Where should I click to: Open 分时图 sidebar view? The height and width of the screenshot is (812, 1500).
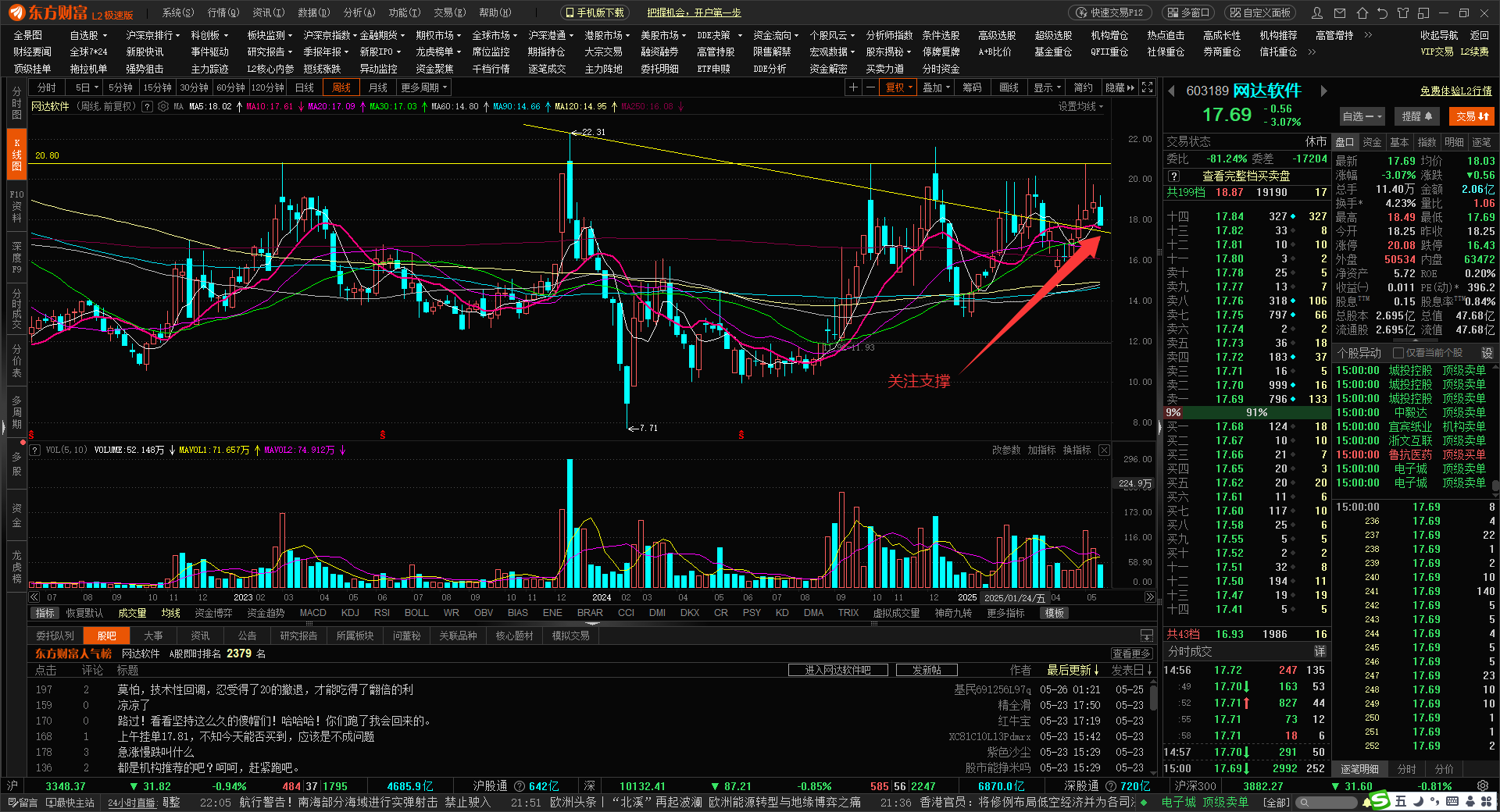[x=16, y=103]
